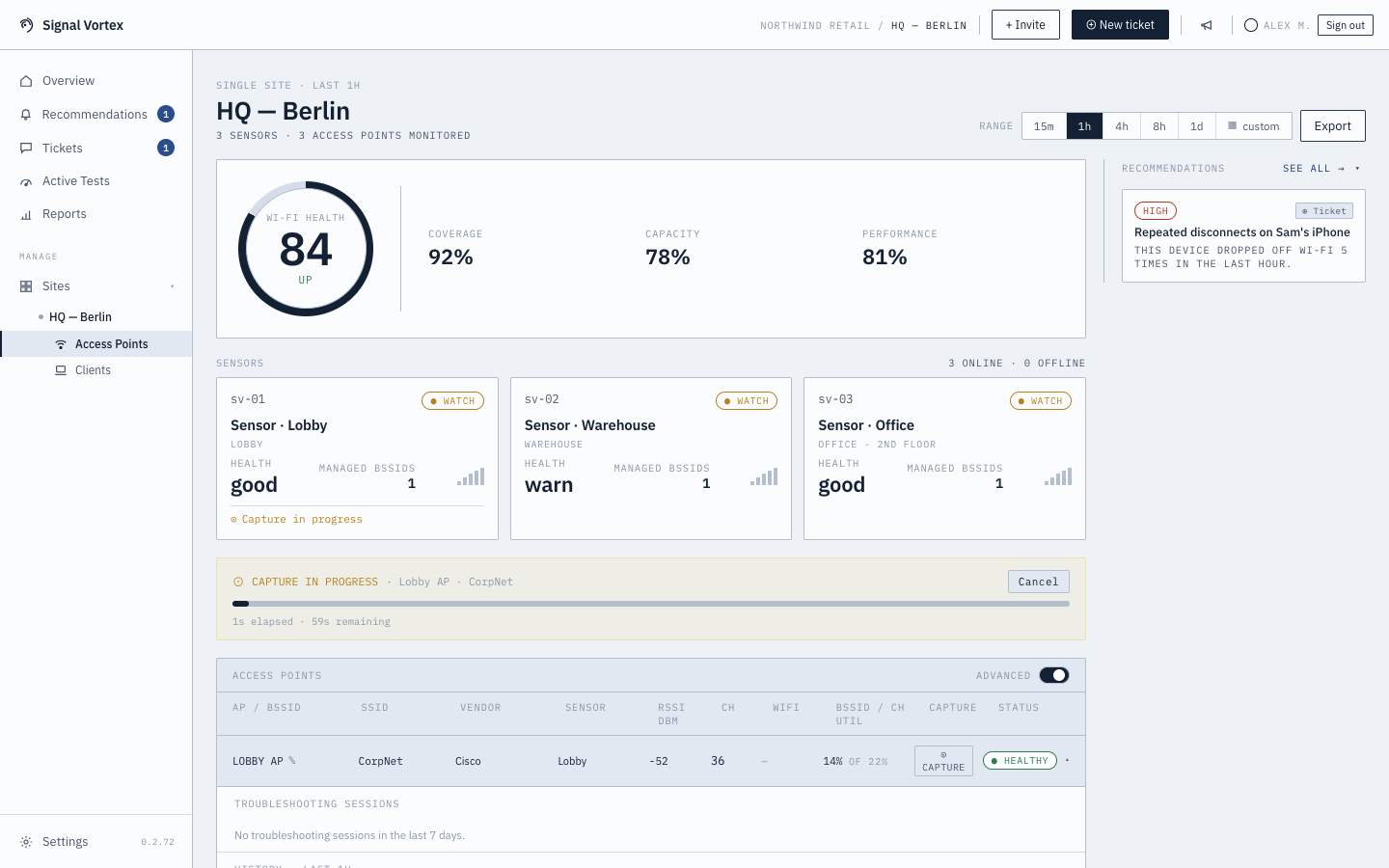Click signal bars icon on Warehouse sensor
The width and height of the screenshot is (1389, 868).
click(x=764, y=476)
